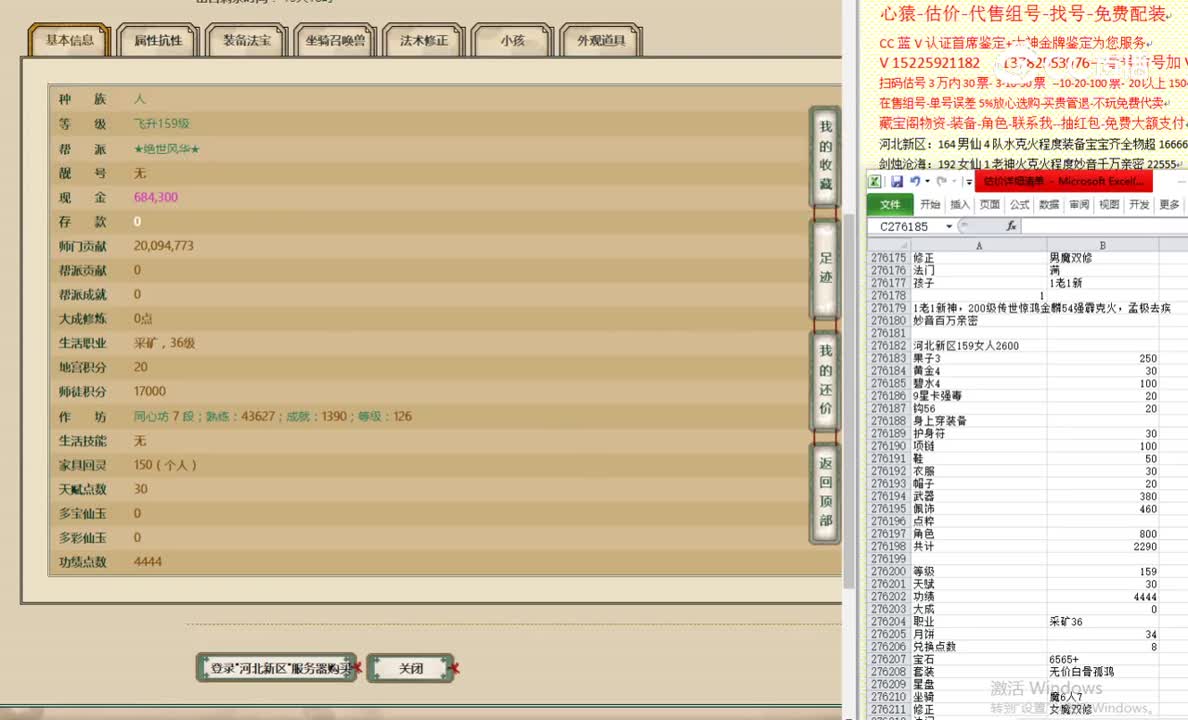Click the document line starting 河北新区: 164男仙
1188x720 pixels.
(x=1033, y=143)
